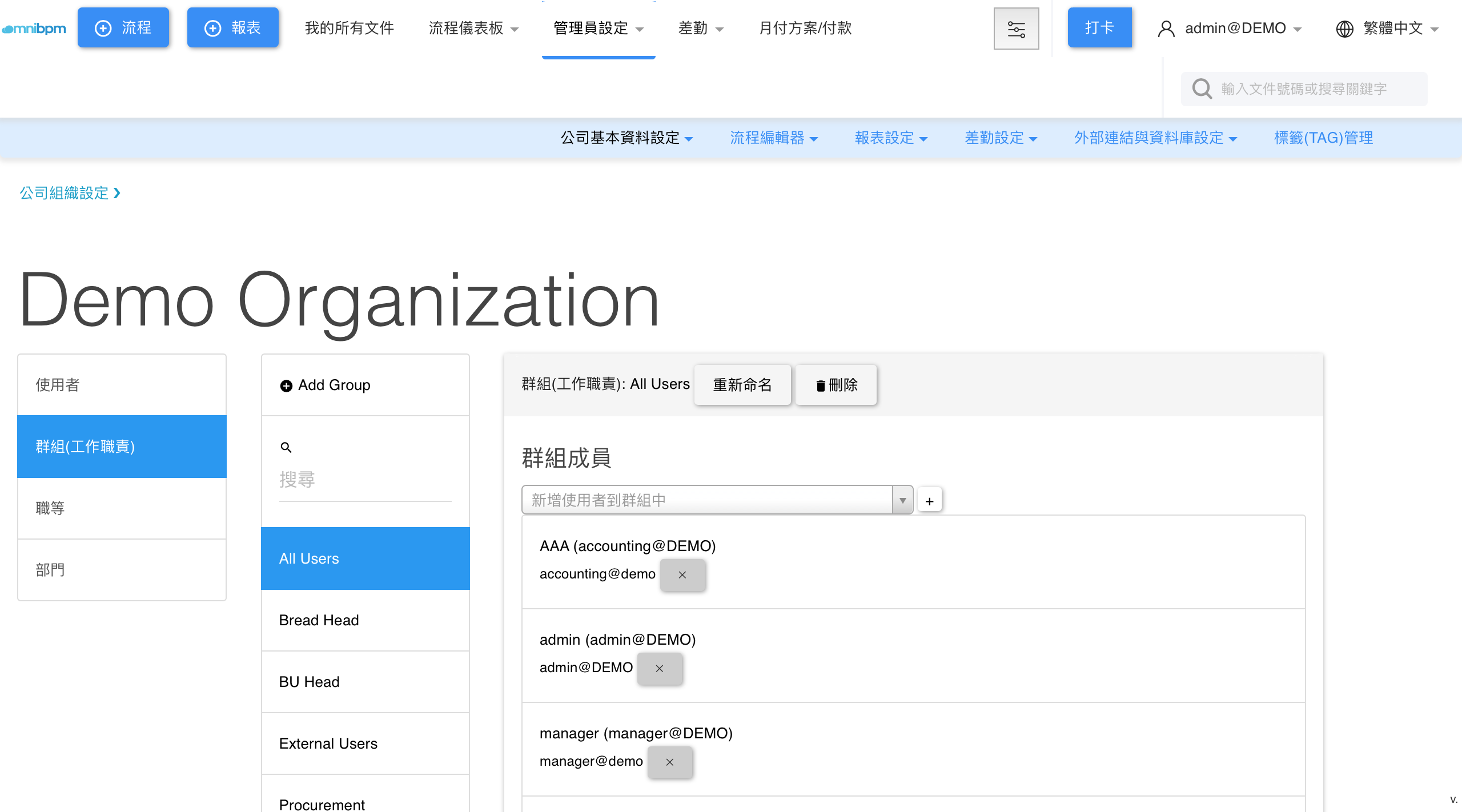Open 月付方案/付款
Viewport: 1462px width, 812px height.
[805, 28]
